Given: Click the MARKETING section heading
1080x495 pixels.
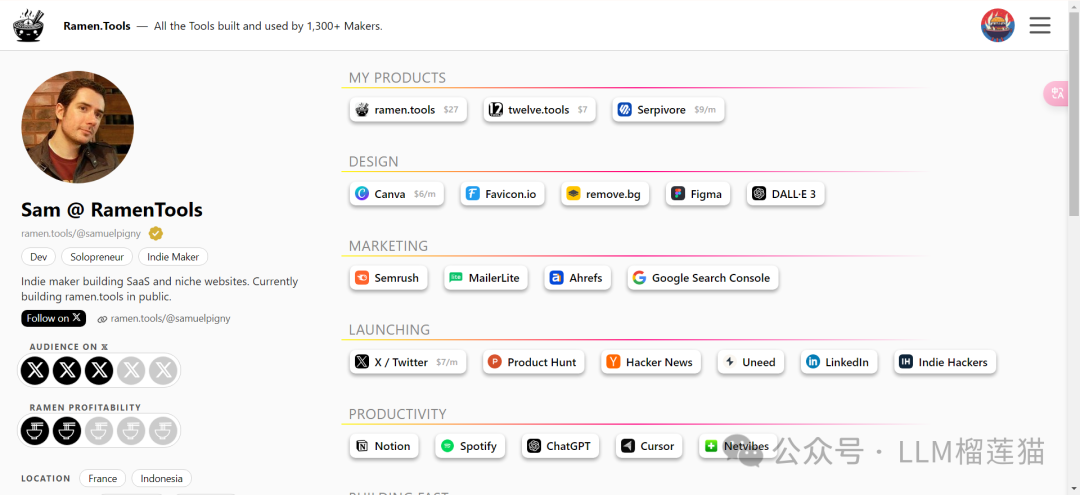Looking at the screenshot, I should pos(388,246).
